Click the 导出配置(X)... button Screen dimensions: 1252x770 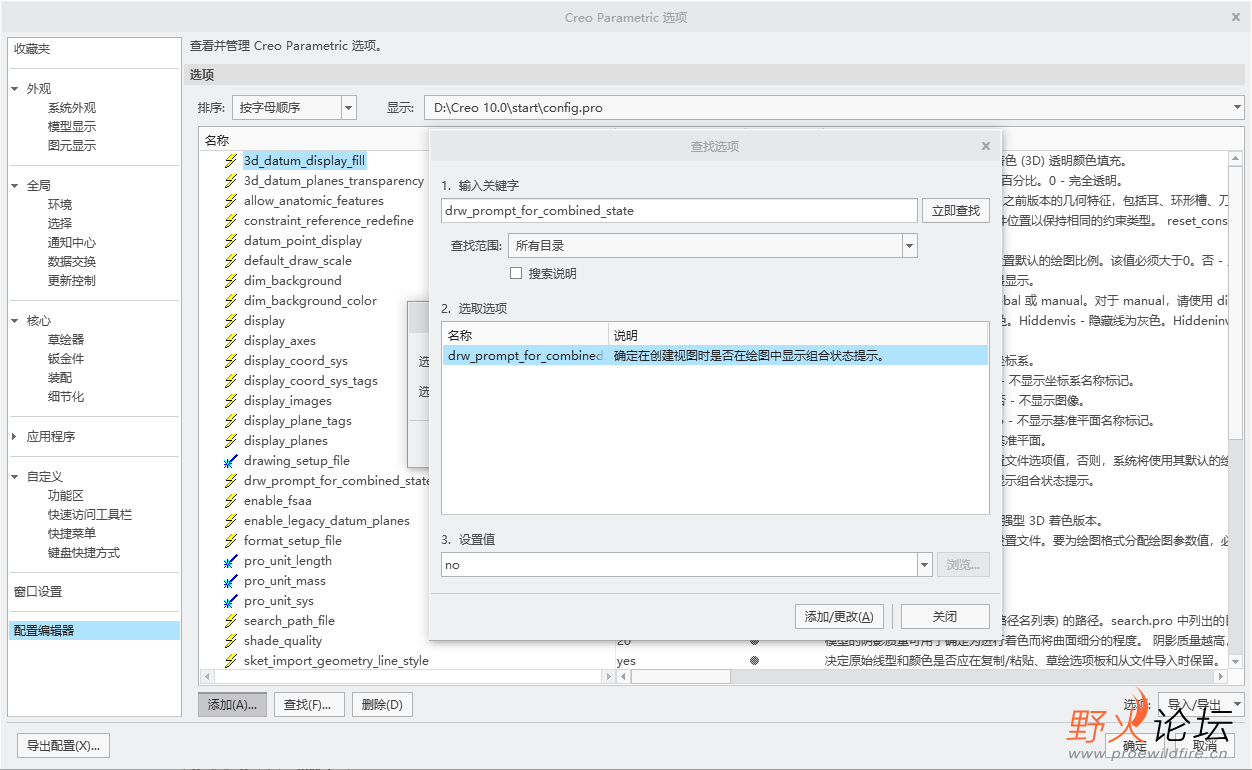click(63, 746)
